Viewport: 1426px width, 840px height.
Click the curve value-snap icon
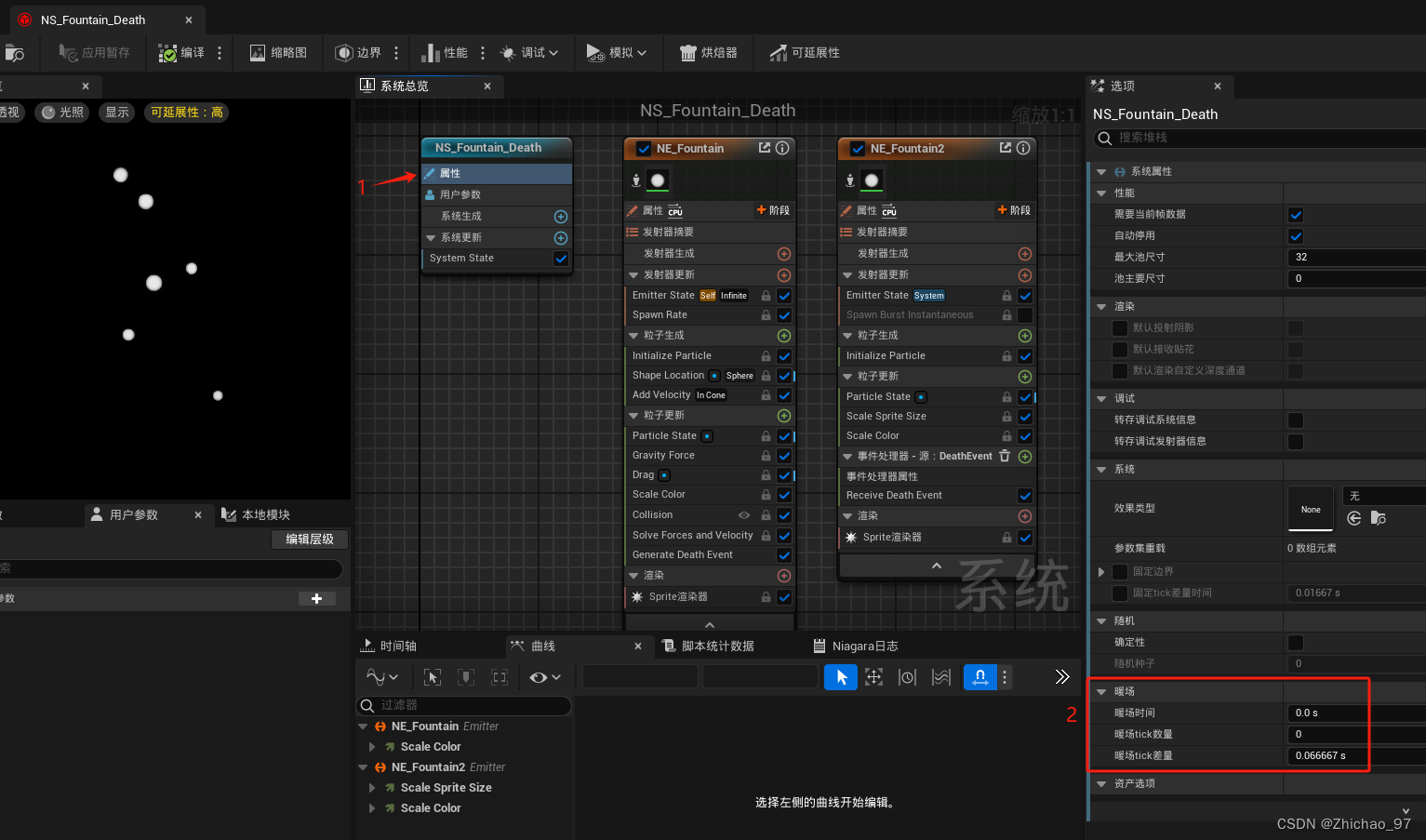941,677
